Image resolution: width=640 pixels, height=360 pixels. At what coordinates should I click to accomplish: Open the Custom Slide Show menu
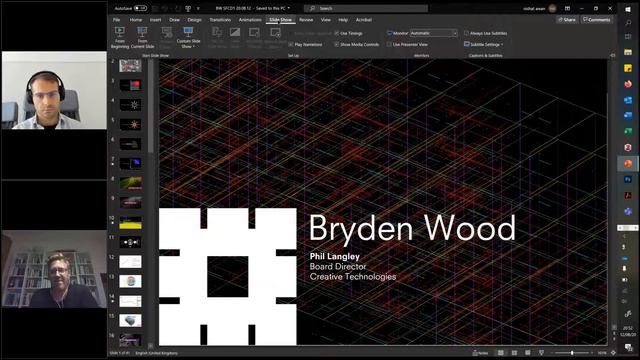(188, 38)
